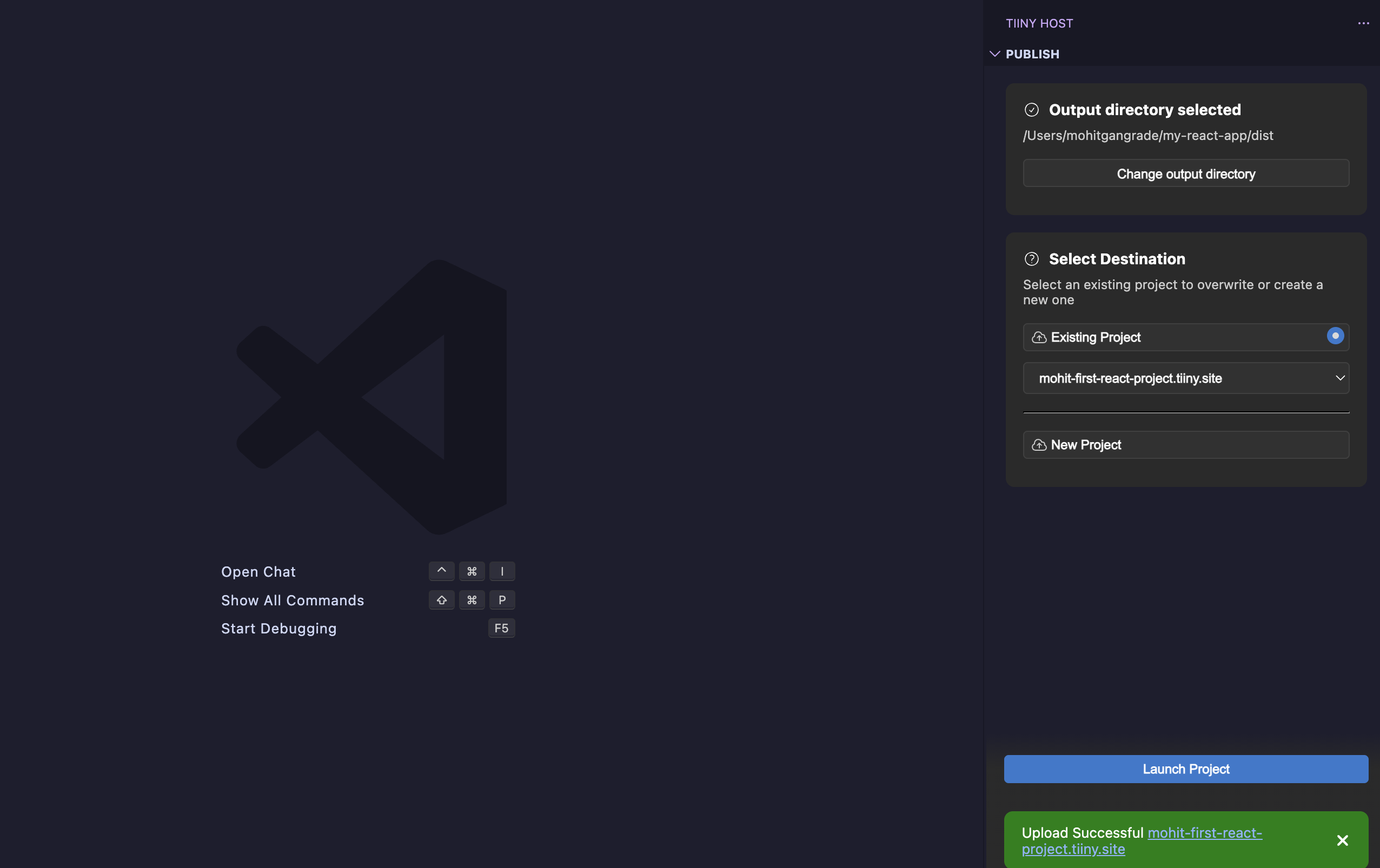Image resolution: width=1380 pixels, height=868 pixels.
Task: Select the Existing Project radio button
Action: tap(1335, 336)
